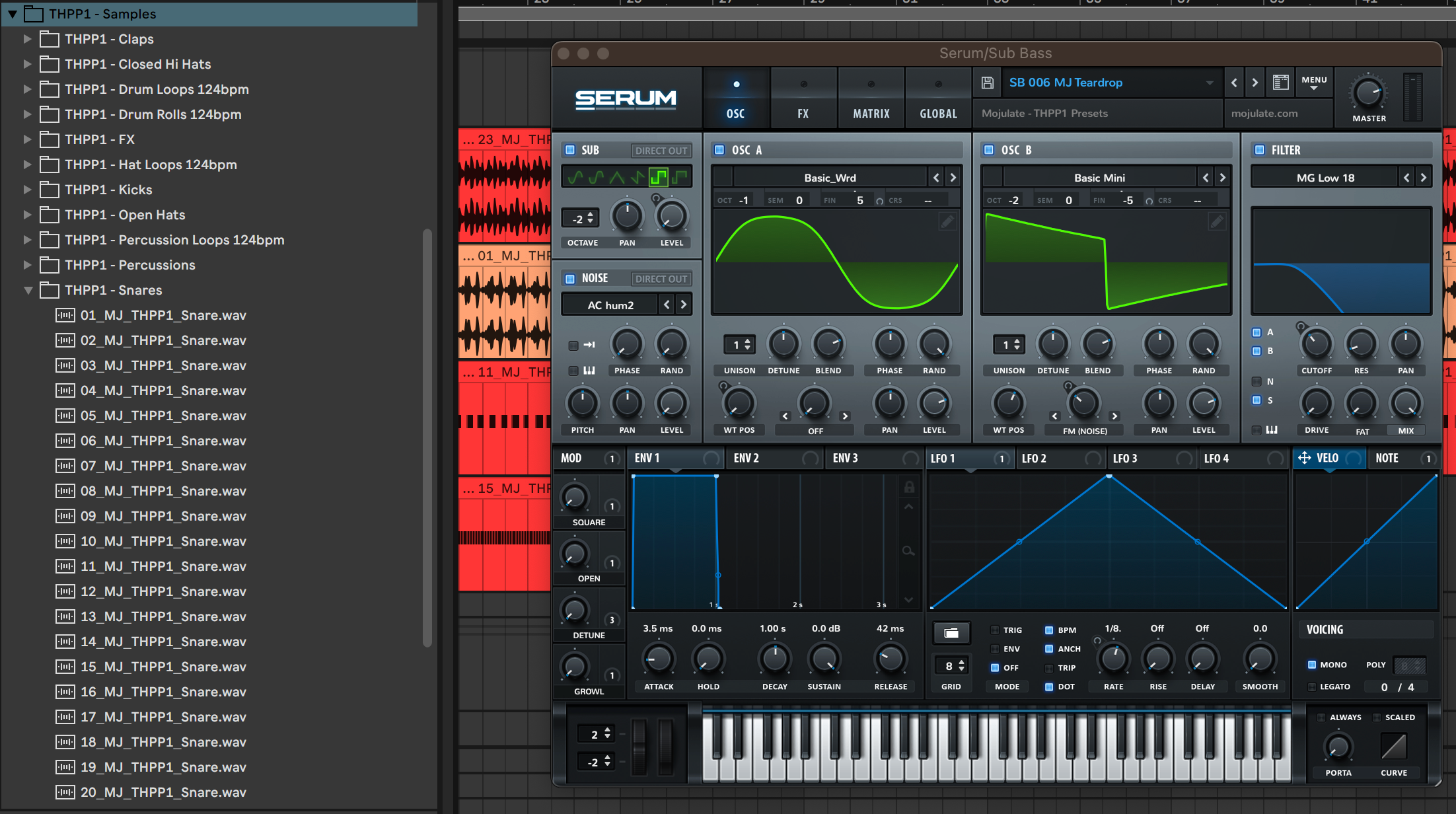
Task: Select the square wave sub oscillator shape
Action: [659, 176]
